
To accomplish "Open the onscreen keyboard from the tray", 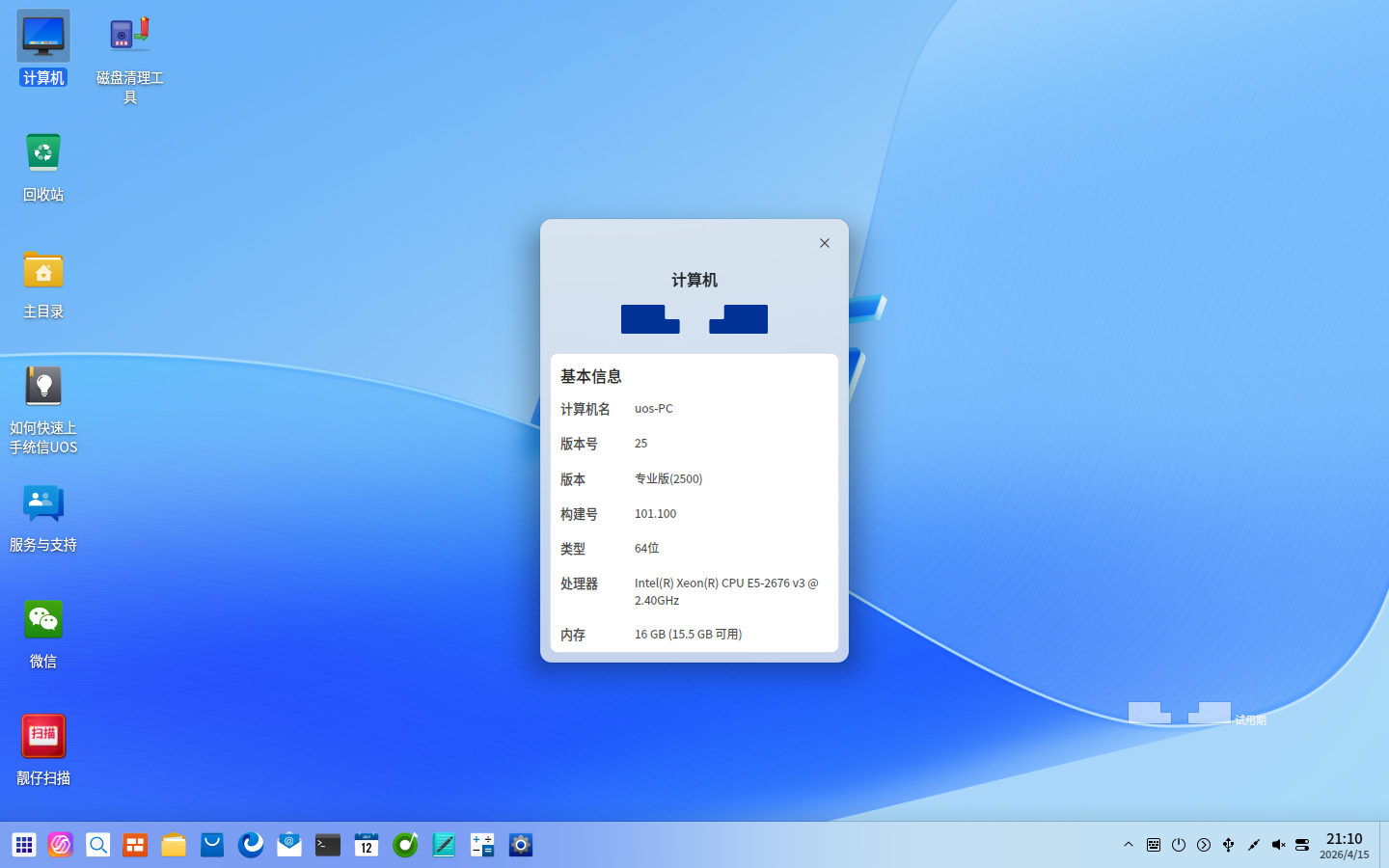I will coord(1154,845).
